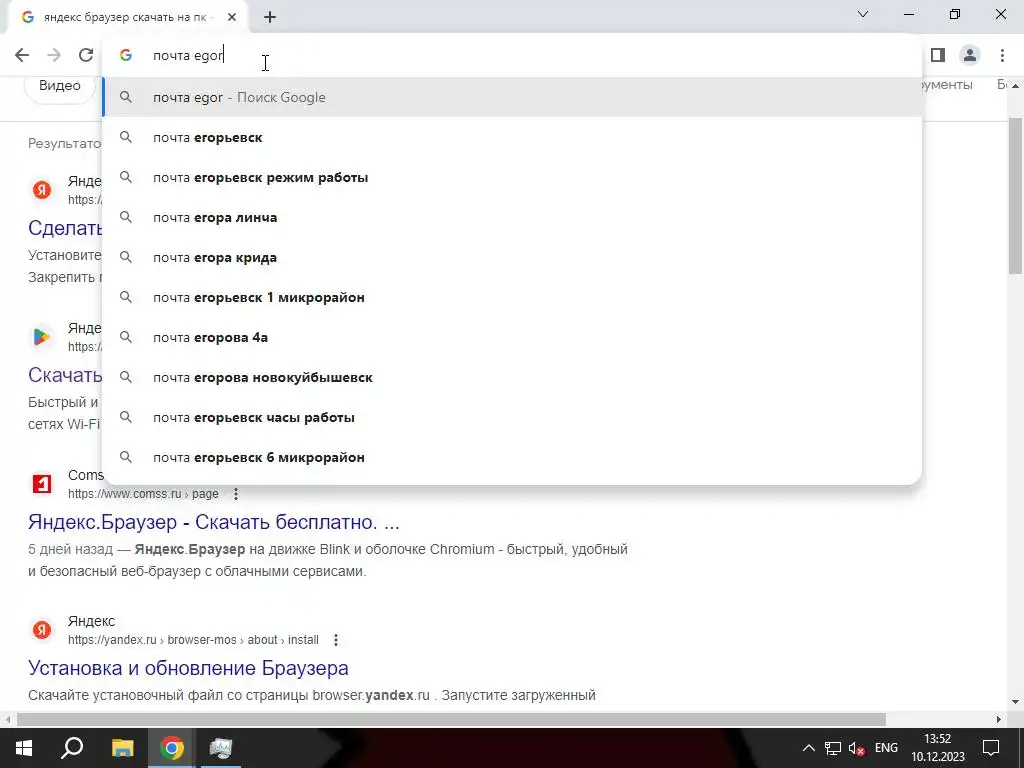Open the Windows Start menu
Viewport: 1024px width, 768px height.
point(24,748)
